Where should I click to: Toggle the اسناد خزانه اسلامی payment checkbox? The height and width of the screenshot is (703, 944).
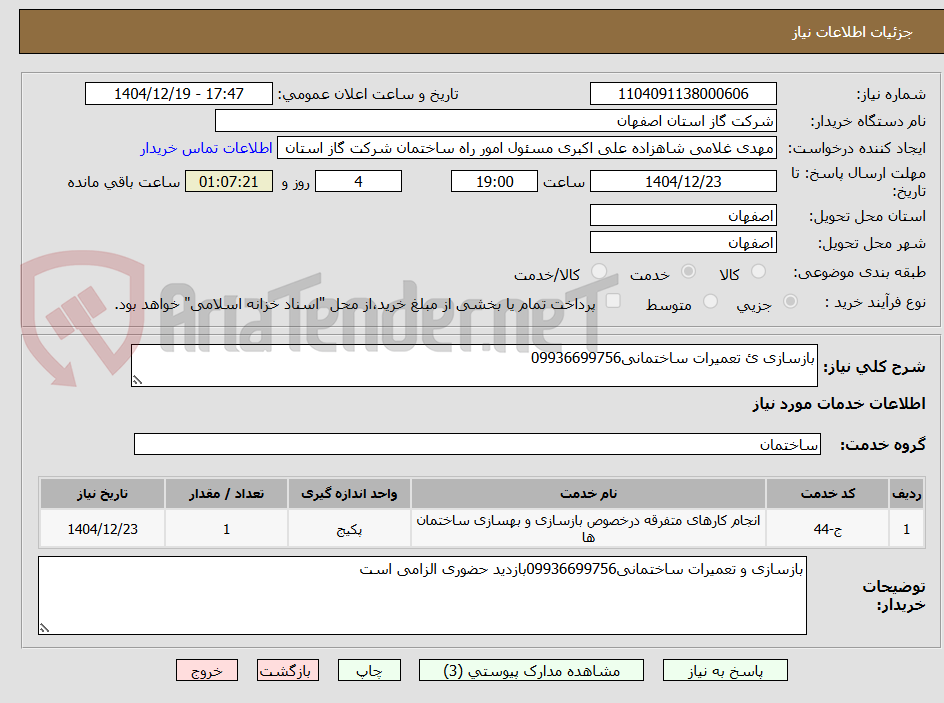tap(613, 300)
